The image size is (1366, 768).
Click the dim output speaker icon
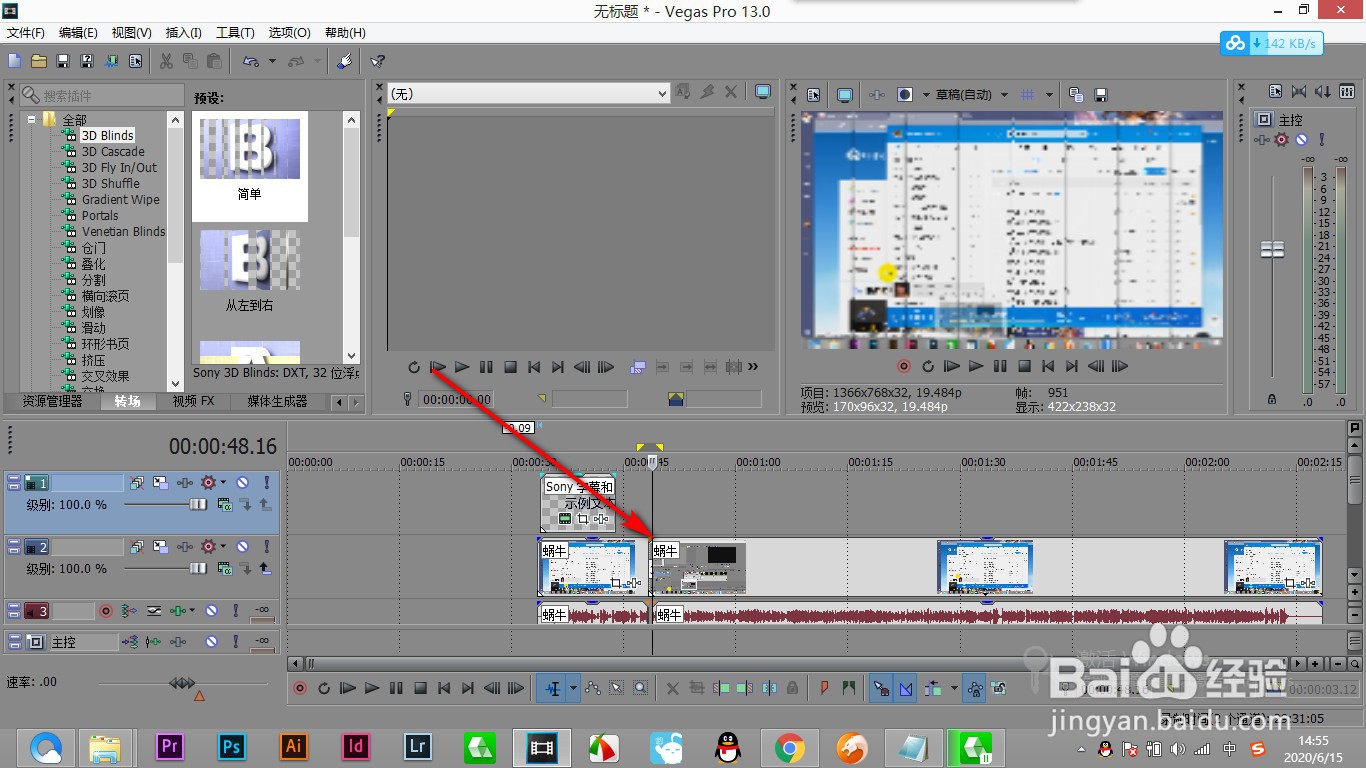(1322, 91)
